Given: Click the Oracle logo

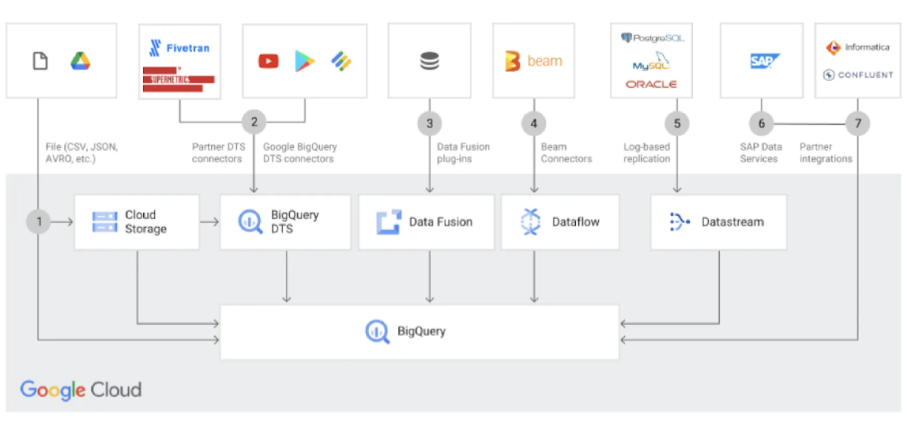Looking at the screenshot, I should [651, 84].
